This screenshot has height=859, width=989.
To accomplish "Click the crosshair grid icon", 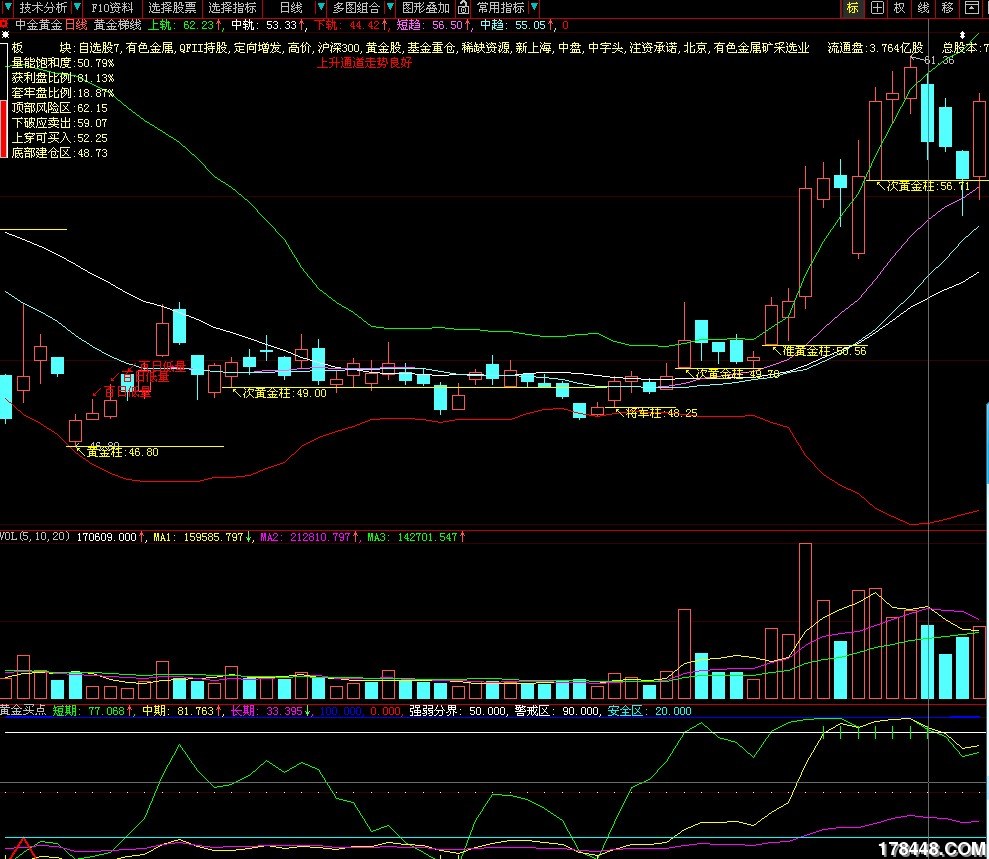I will 876,8.
